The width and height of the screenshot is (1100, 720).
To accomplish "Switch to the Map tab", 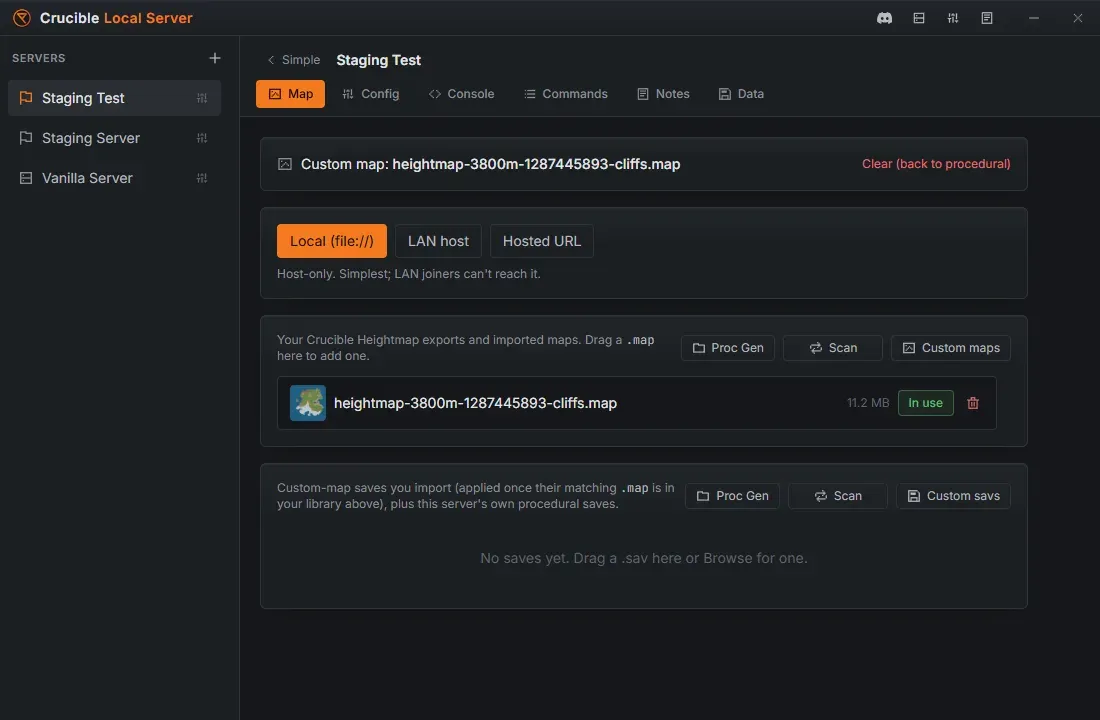I will [x=290, y=94].
